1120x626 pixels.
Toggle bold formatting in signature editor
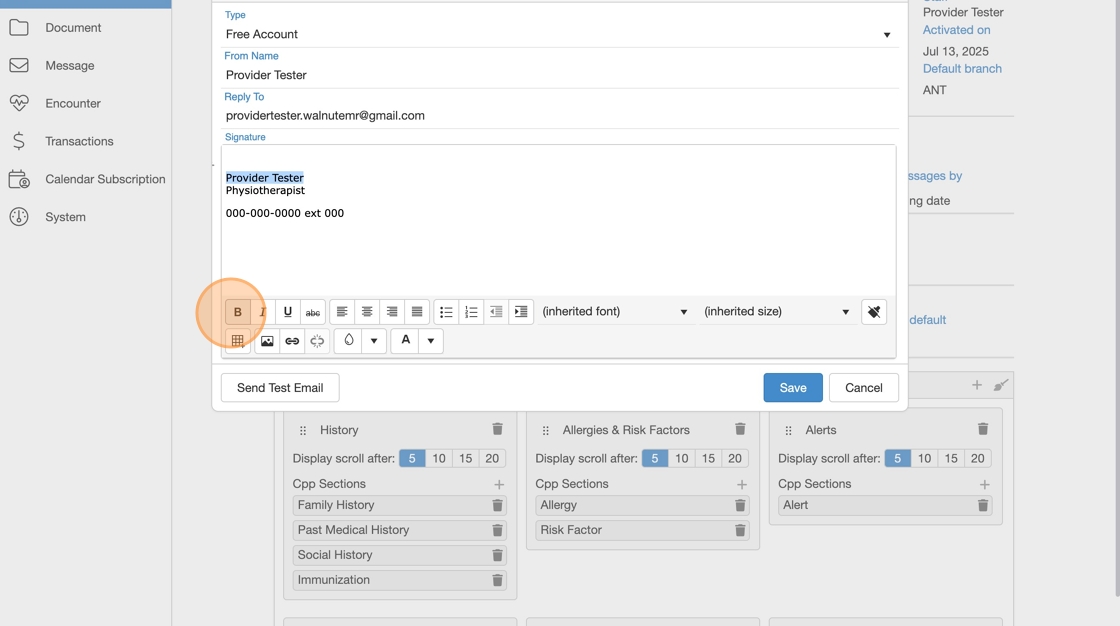click(237, 312)
